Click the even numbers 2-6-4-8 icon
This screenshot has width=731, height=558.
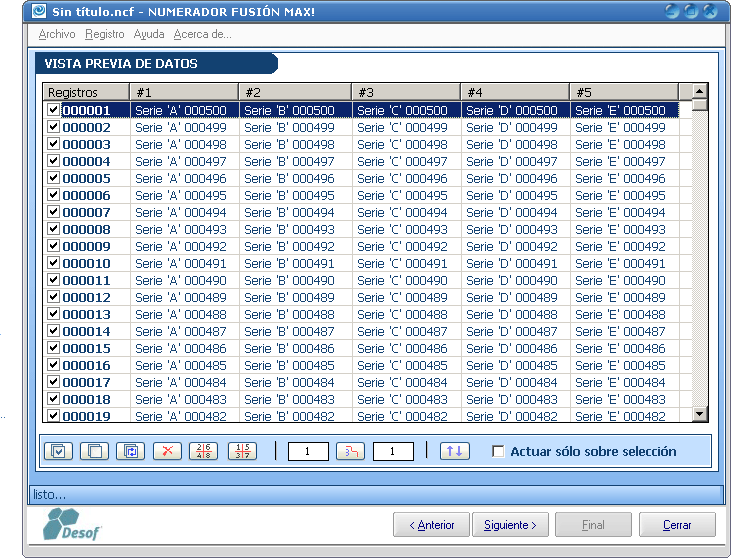point(203,451)
